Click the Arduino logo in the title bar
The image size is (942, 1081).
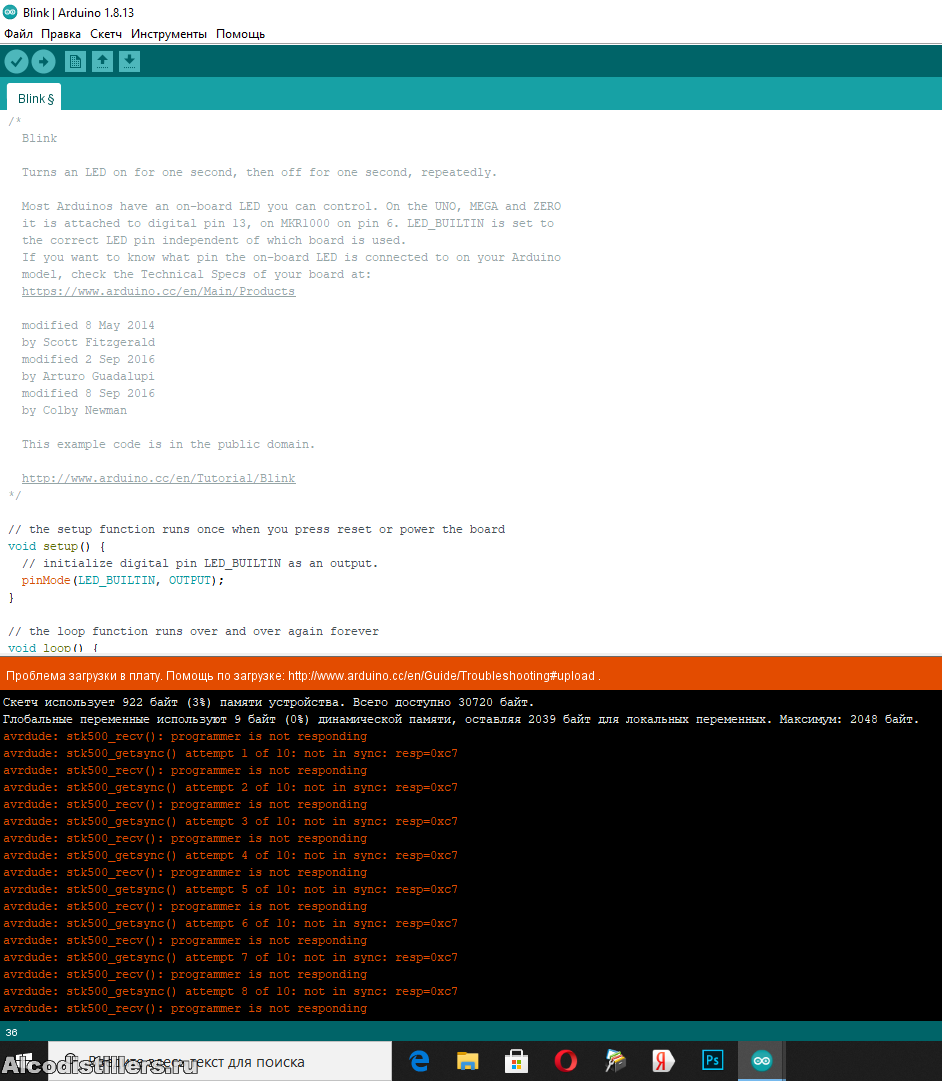tap(10, 12)
